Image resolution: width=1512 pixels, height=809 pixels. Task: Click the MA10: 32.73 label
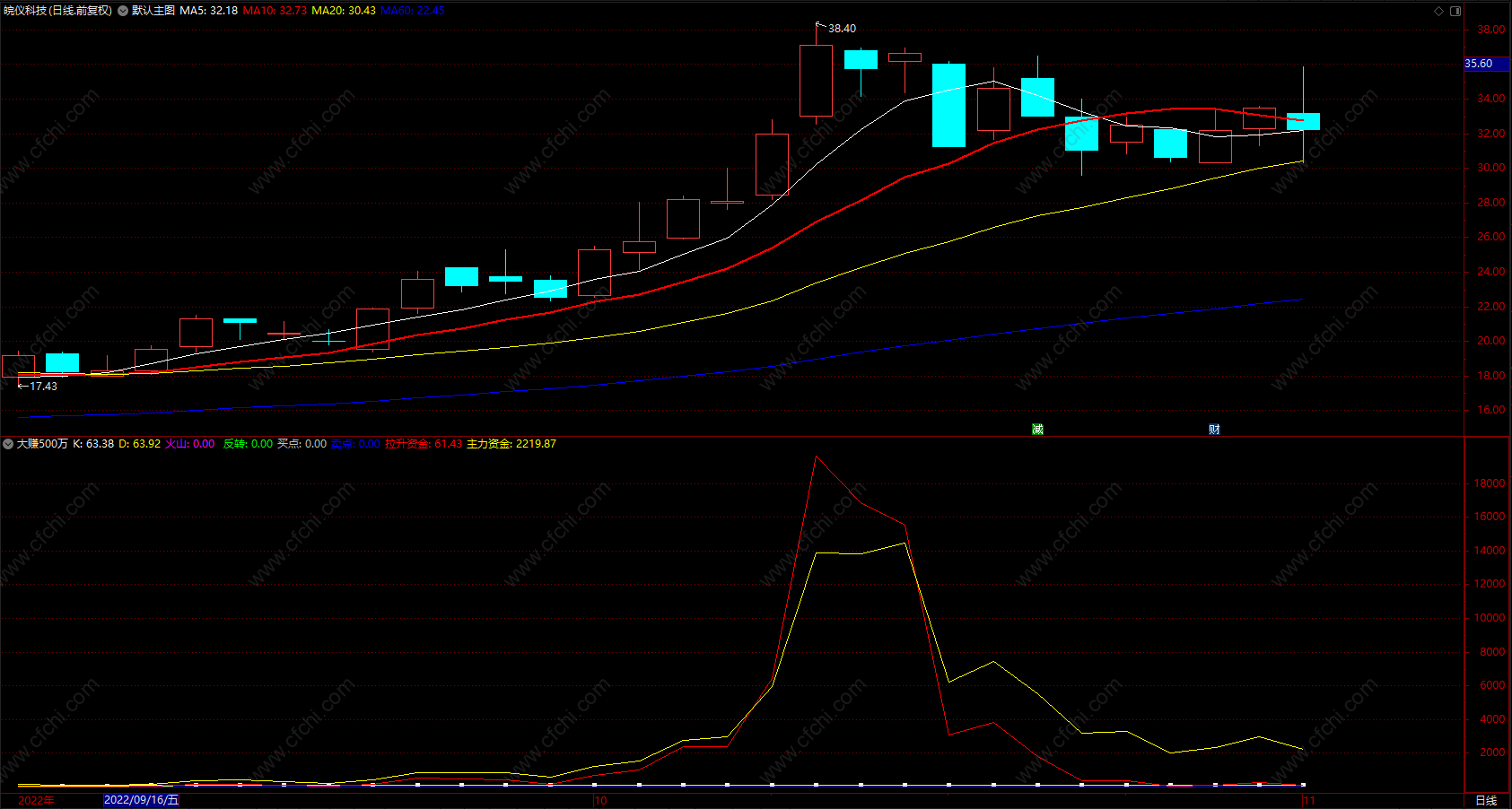click(275, 11)
